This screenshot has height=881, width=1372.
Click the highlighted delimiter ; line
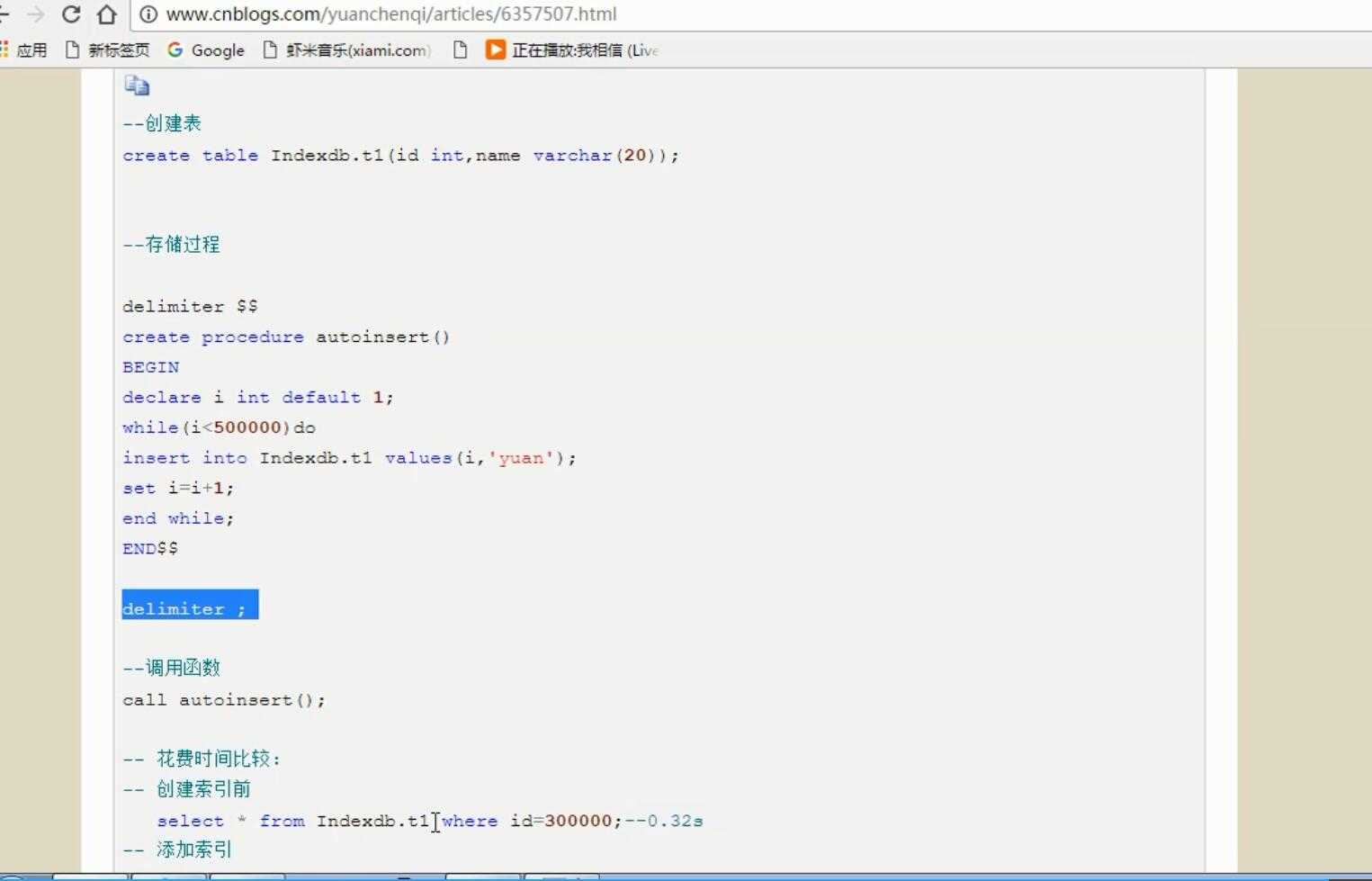190,605
